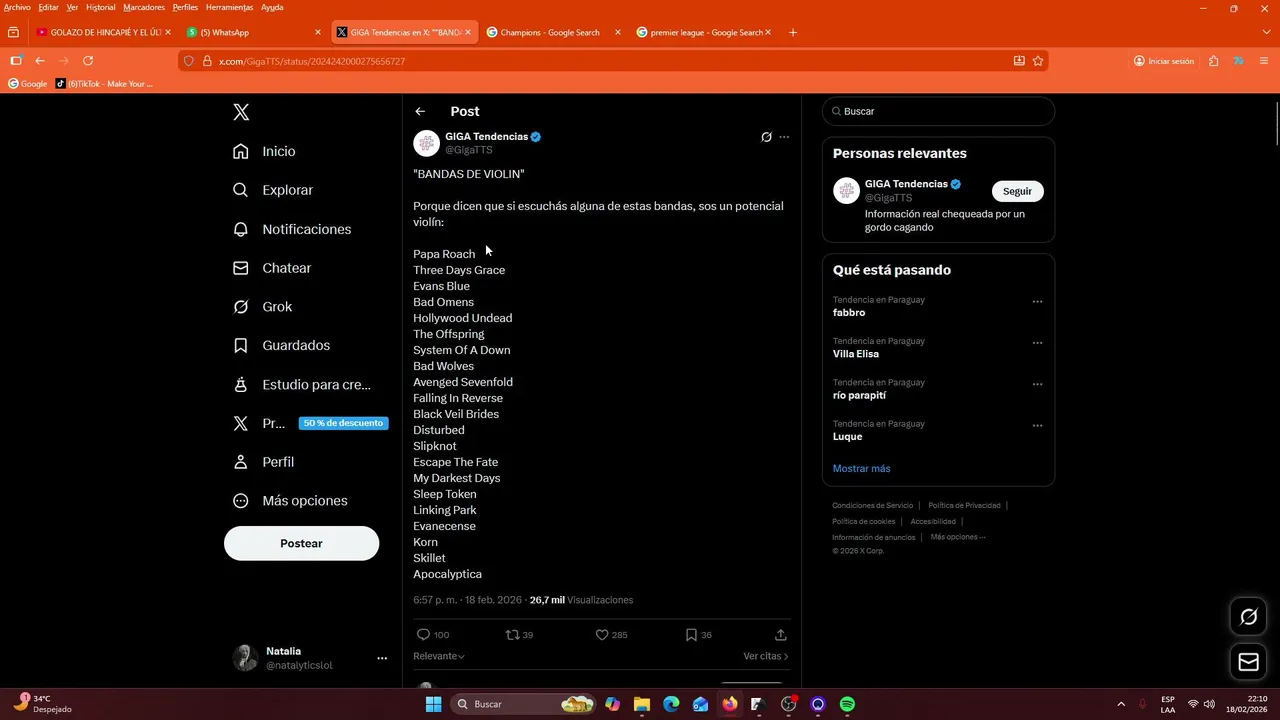The height and width of the screenshot is (720, 1280).
Task: Open Estudio para creadores
Action: pyautogui.click(x=302, y=384)
